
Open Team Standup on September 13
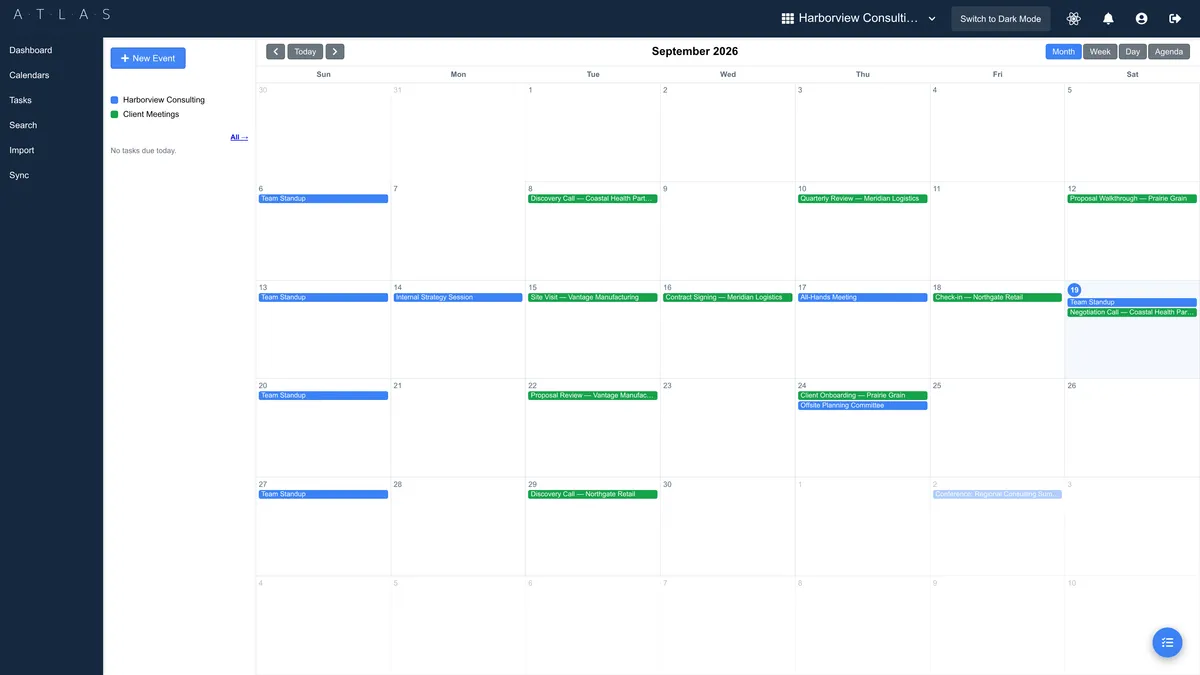(323, 297)
